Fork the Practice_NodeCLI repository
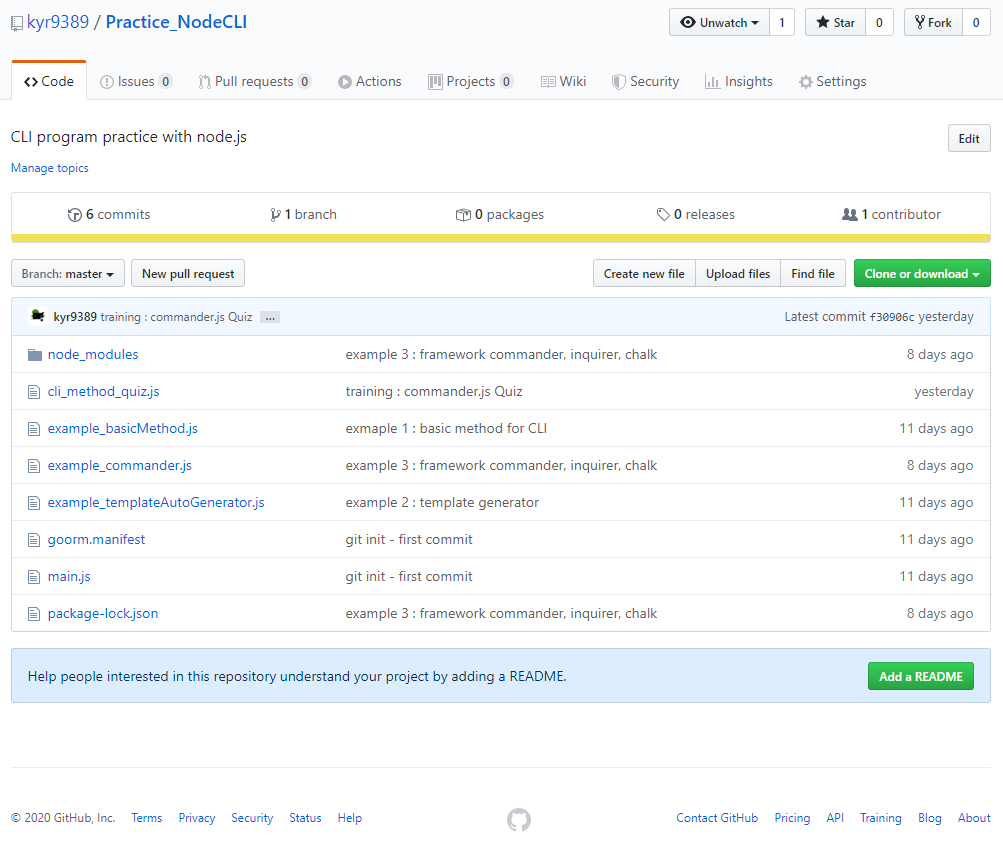 [x=933, y=22]
